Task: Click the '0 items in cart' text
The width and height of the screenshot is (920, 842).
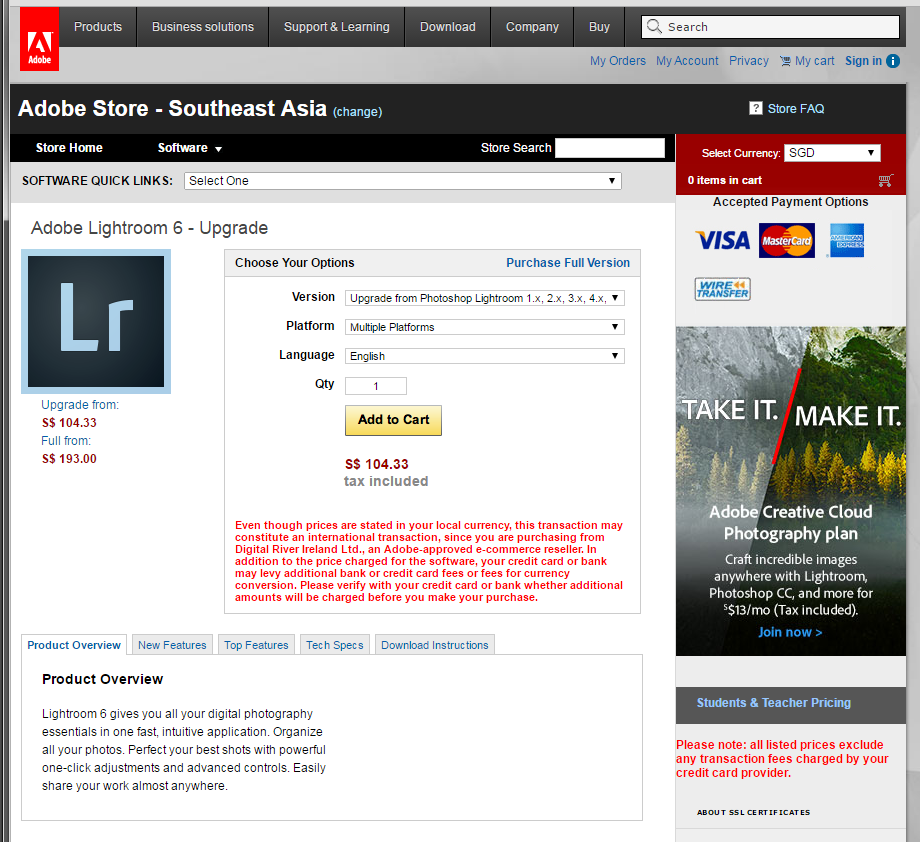Action: [x=725, y=180]
